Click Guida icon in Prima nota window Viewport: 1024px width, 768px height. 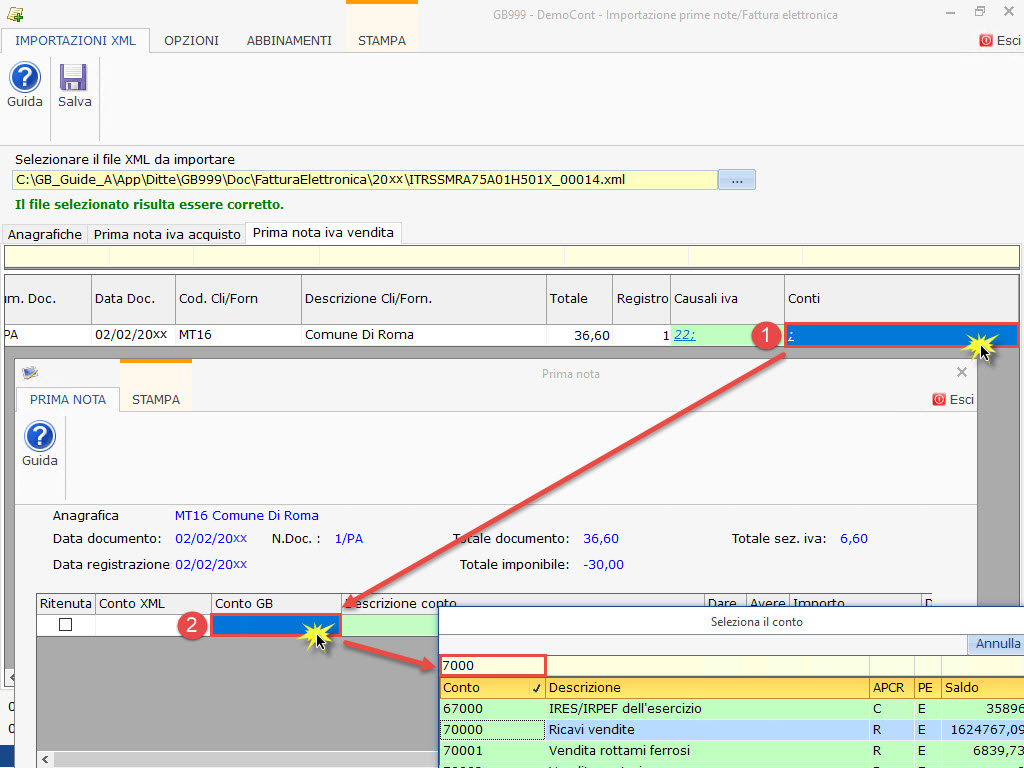coord(39,437)
